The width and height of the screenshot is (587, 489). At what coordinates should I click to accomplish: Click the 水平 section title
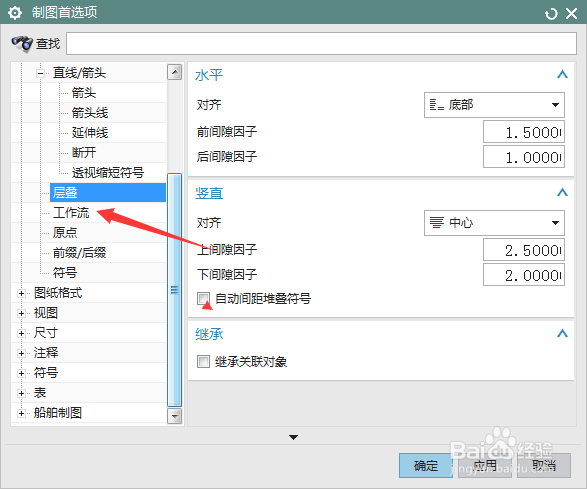pos(209,75)
